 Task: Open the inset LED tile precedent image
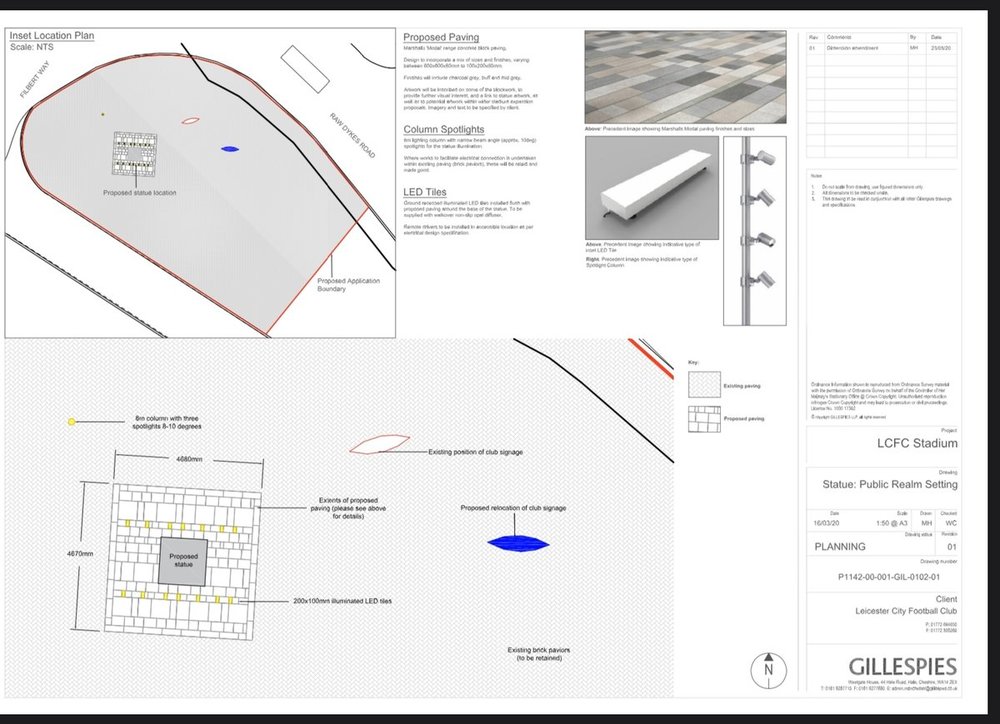[652, 188]
